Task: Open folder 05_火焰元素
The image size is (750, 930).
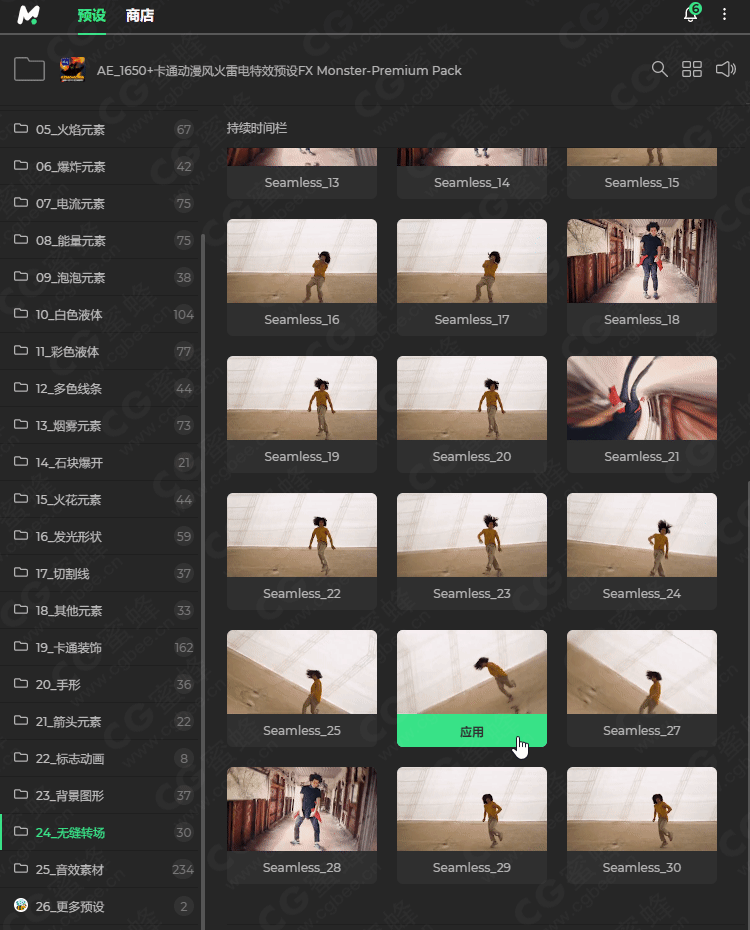Action: [100, 129]
